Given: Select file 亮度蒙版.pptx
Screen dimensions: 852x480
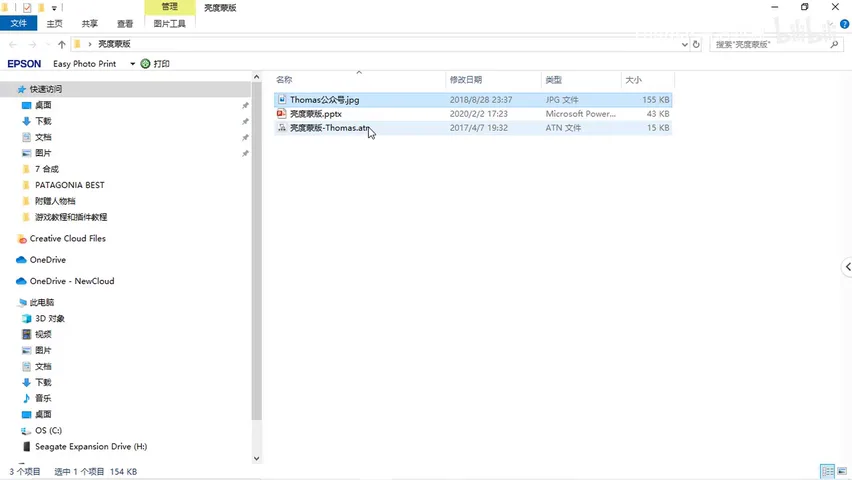Looking at the screenshot, I should (x=316, y=114).
